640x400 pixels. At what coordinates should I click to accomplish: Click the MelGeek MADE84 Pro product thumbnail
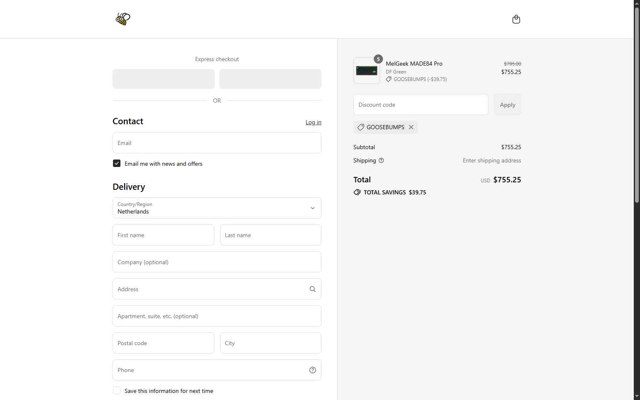click(x=366, y=71)
